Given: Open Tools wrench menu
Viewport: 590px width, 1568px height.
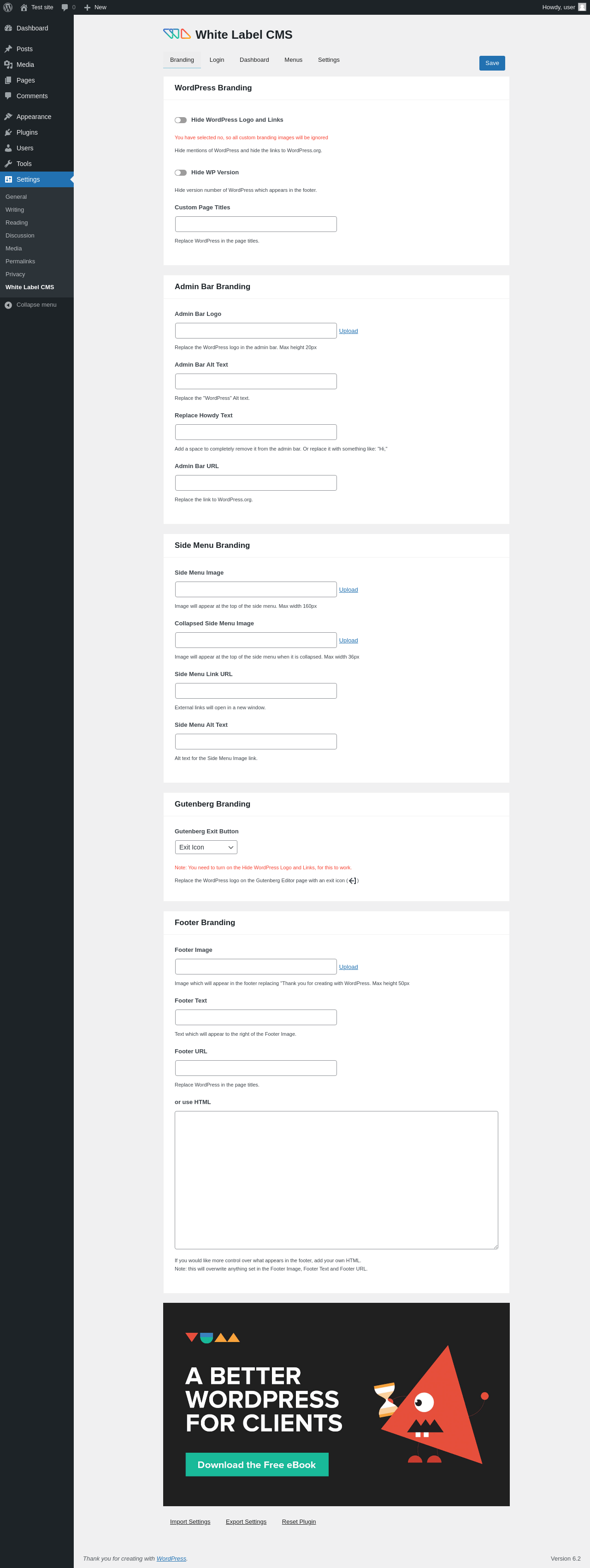Looking at the screenshot, I should tap(8, 164).
